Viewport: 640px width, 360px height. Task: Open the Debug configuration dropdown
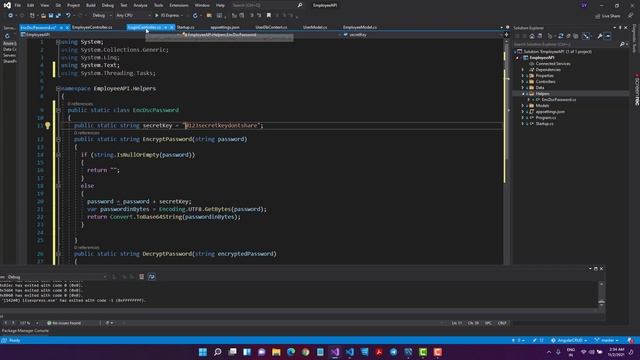(x=101, y=16)
